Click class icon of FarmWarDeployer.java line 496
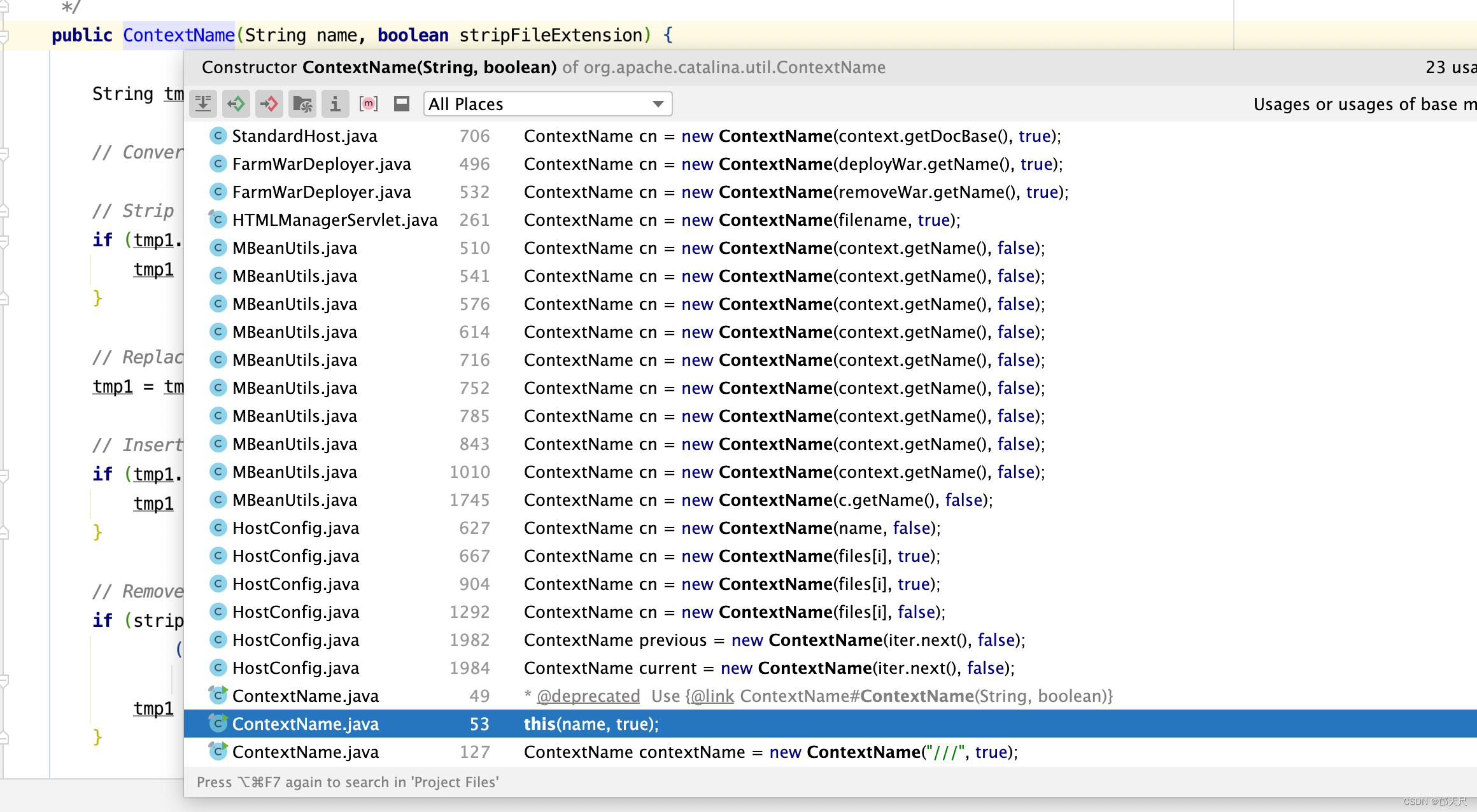The height and width of the screenshot is (812, 1477). click(218, 164)
